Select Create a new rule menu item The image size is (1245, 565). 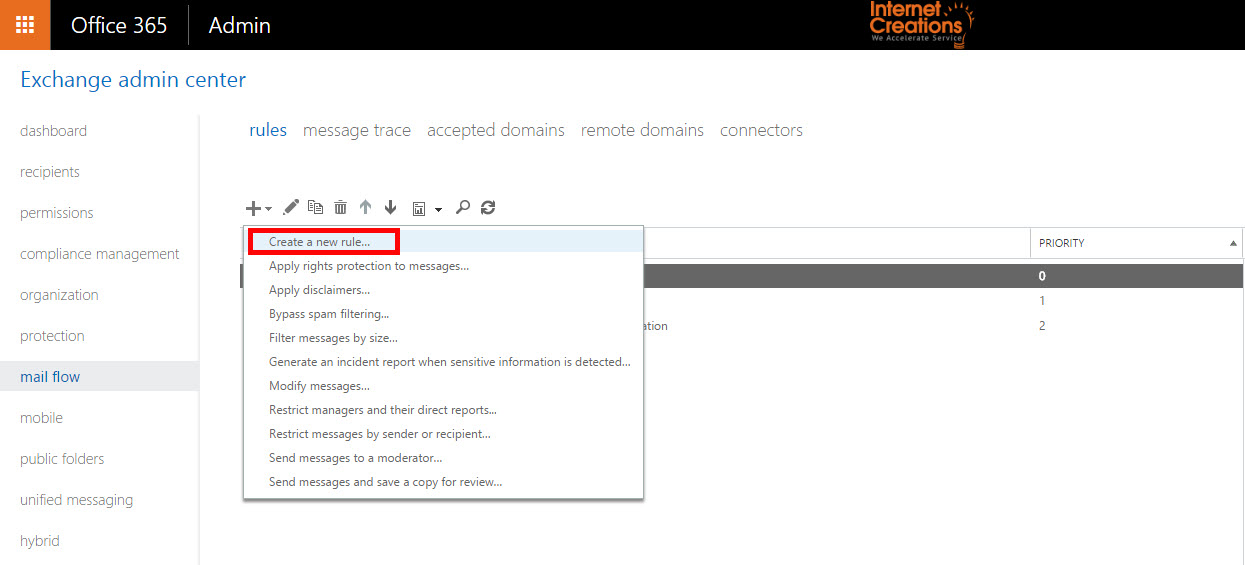443,241
